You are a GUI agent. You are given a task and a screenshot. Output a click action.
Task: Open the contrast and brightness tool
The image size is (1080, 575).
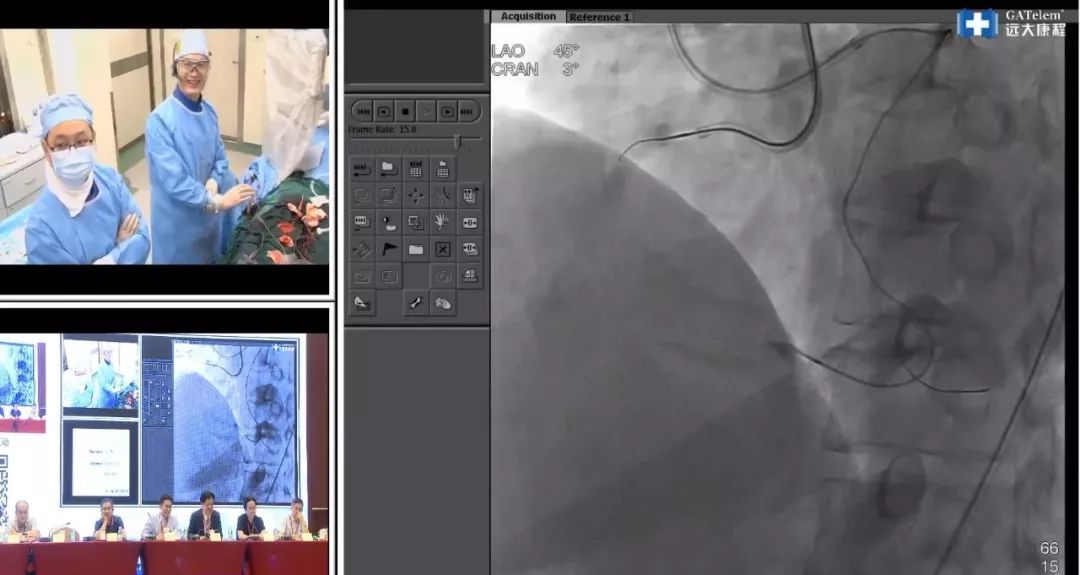[x=389, y=222]
